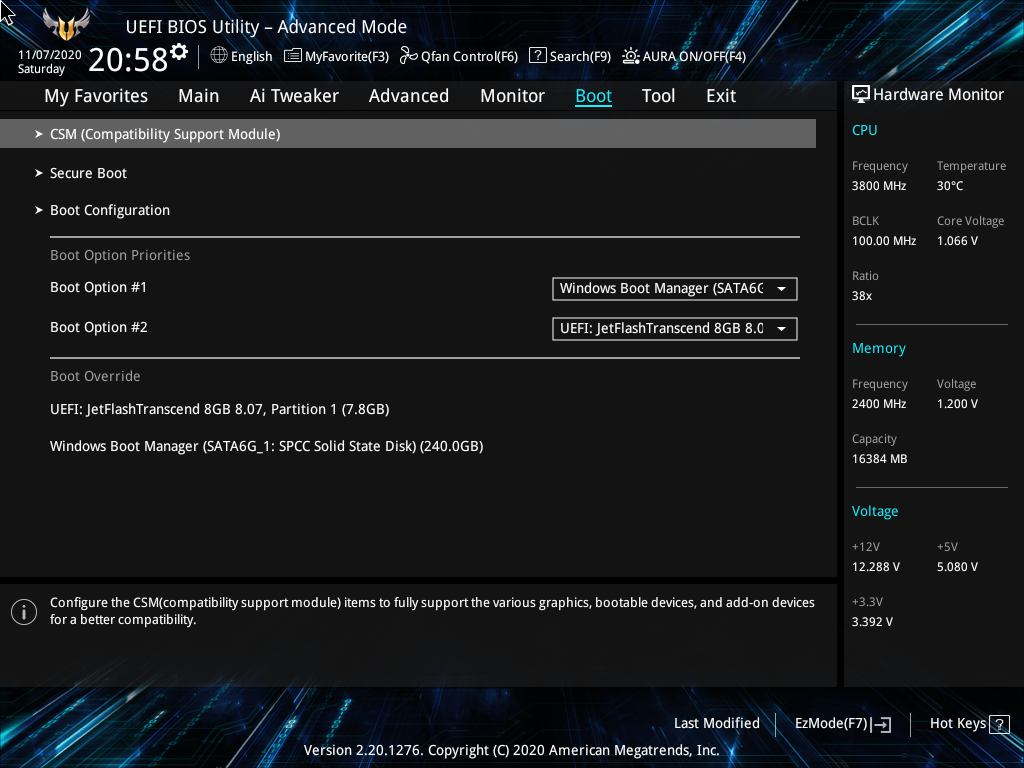Click the Search(F9) question mark icon
Image resolution: width=1024 pixels, height=768 pixels.
537,56
